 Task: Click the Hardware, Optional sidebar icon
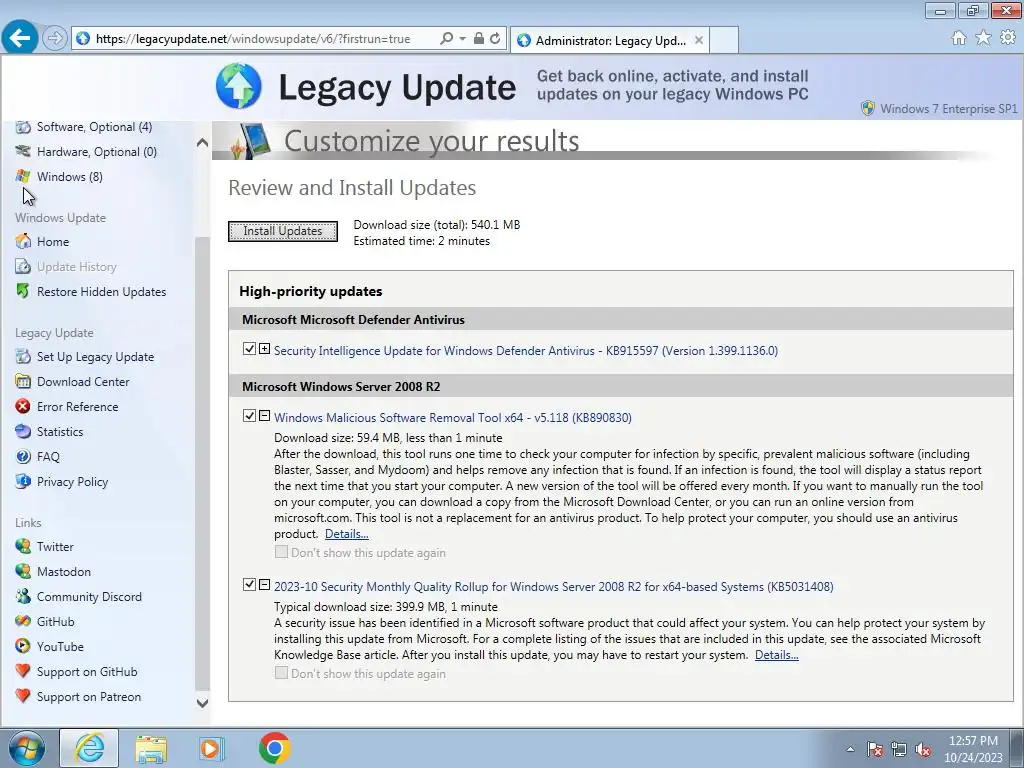point(23,152)
